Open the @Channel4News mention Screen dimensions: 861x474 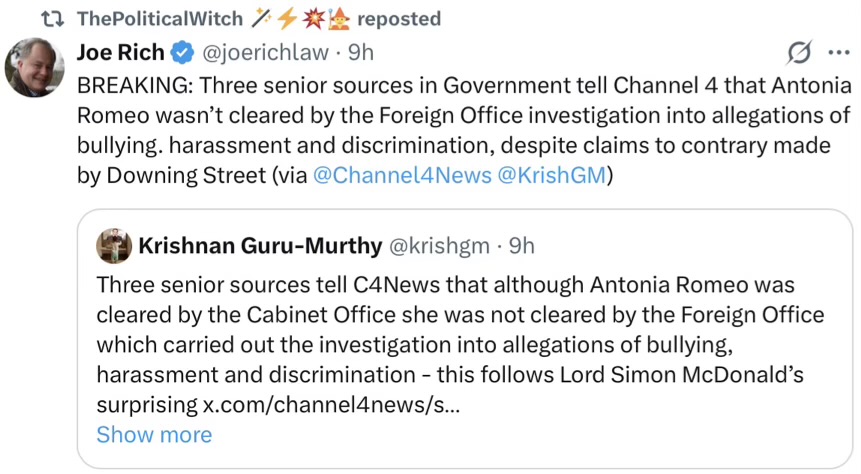(x=402, y=175)
